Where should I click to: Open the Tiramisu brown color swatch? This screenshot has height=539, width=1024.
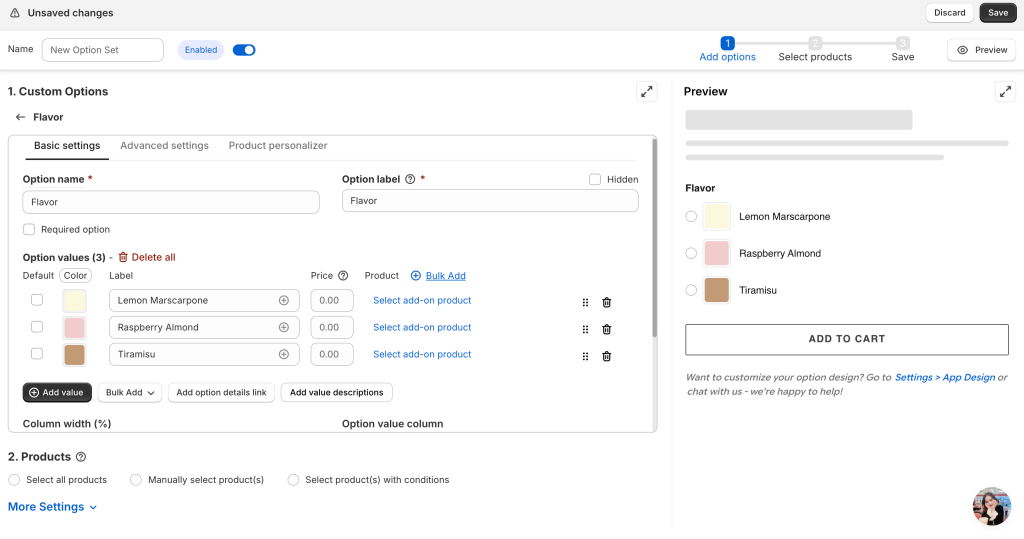(x=74, y=355)
